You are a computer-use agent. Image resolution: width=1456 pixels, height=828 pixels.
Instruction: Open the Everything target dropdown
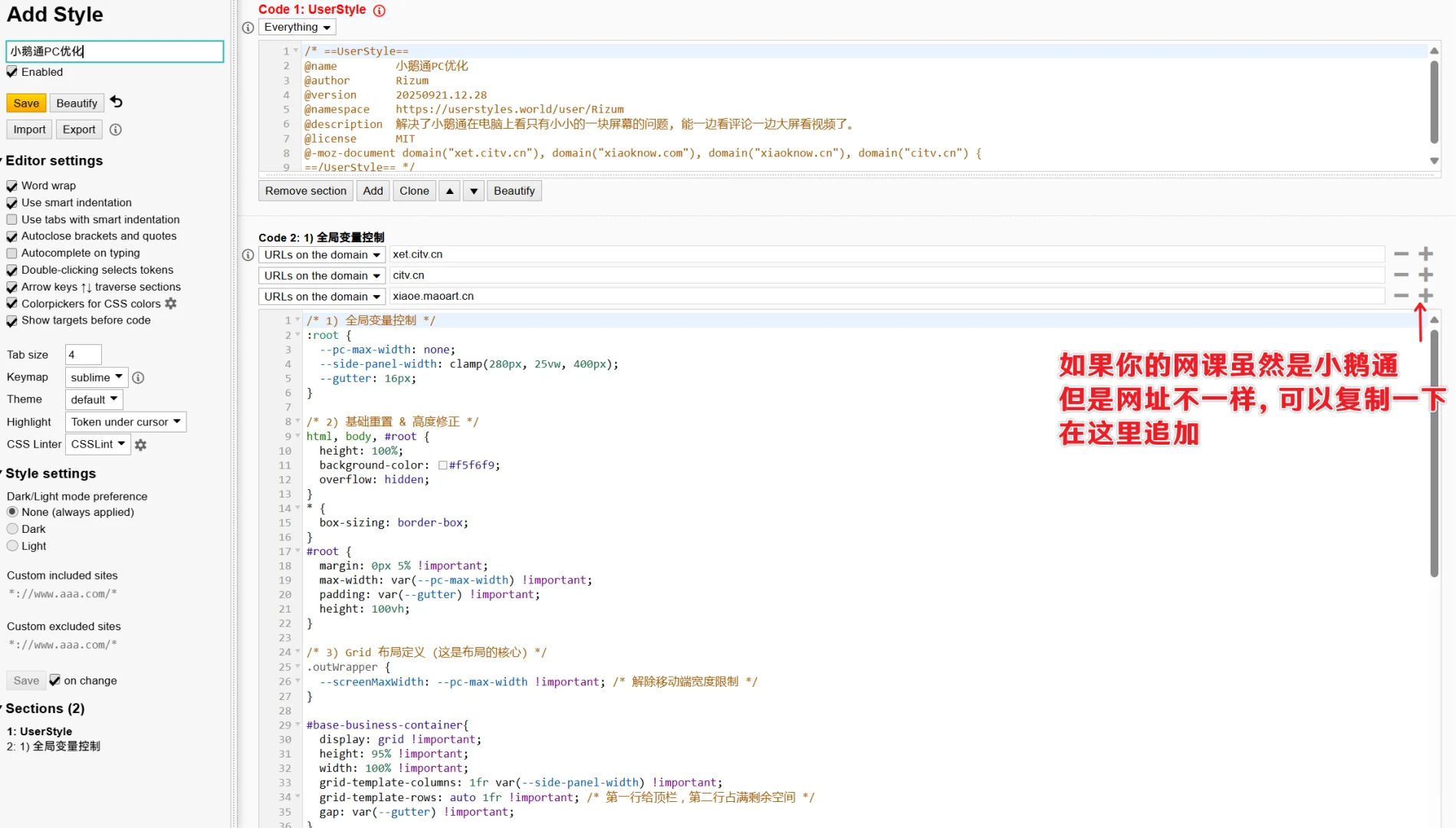click(x=297, y=28)
